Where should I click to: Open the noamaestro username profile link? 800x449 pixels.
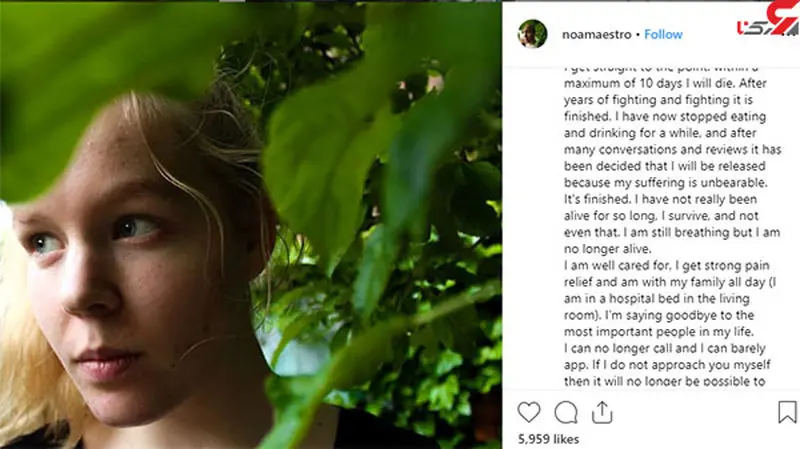pyautogui.click(x=596, y=34)
